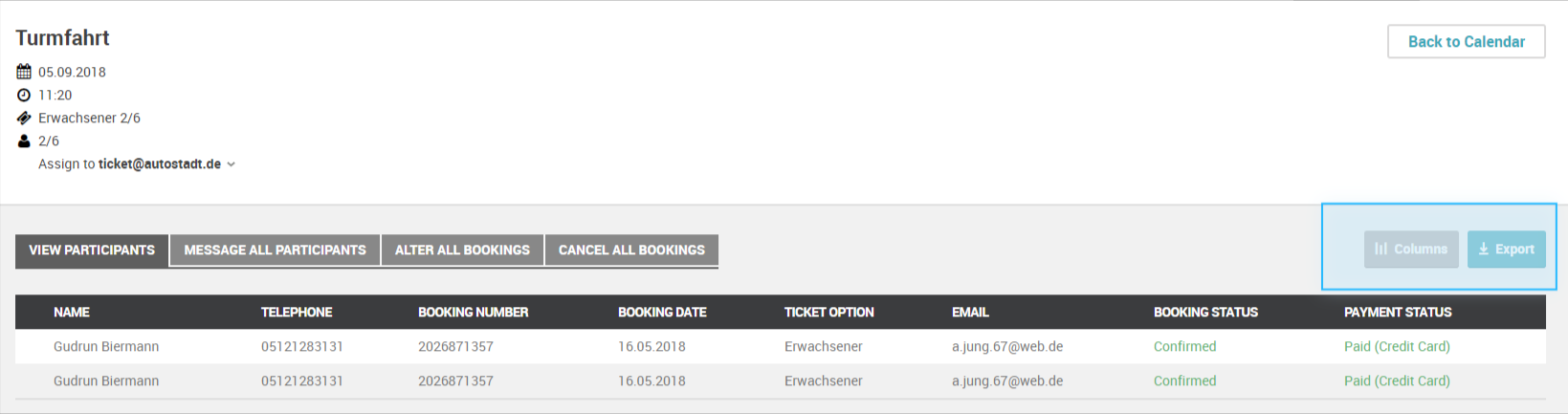Click a.jung.67@web.de email in second row
The image size is (1568, 414).
1007,381
